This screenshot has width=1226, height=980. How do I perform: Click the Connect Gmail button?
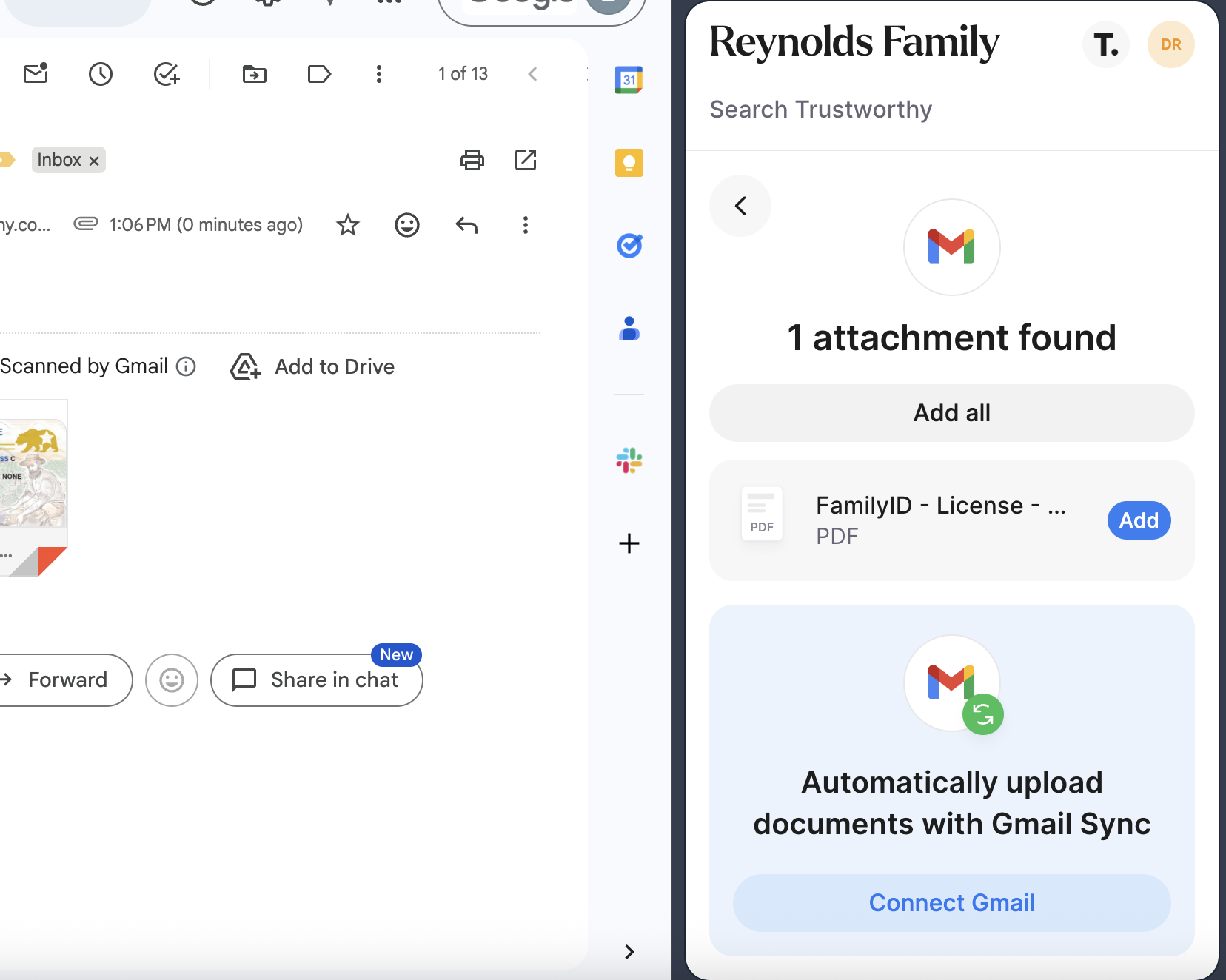pos(951,903)
